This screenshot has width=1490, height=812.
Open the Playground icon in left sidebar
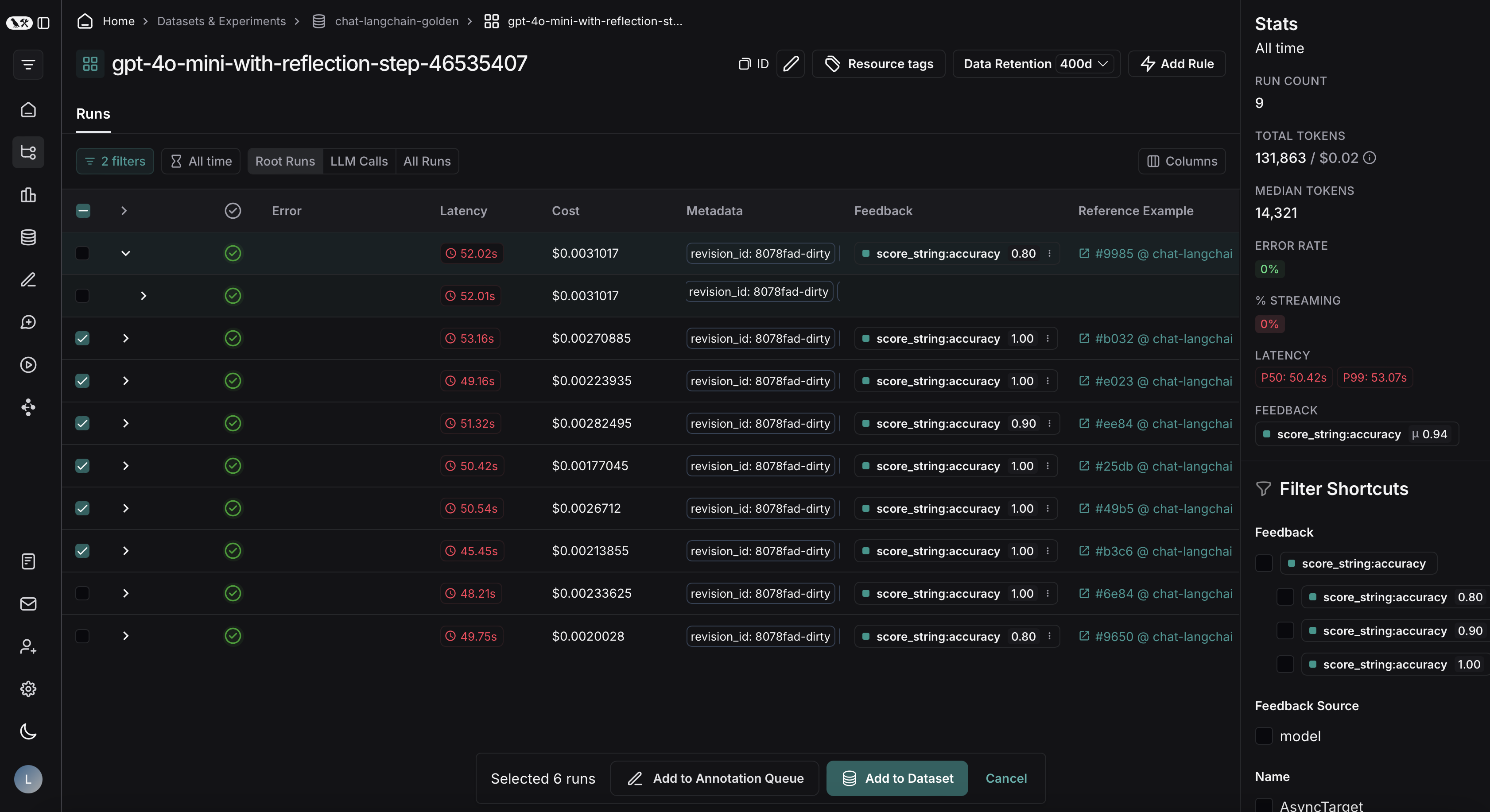[28, 365]
